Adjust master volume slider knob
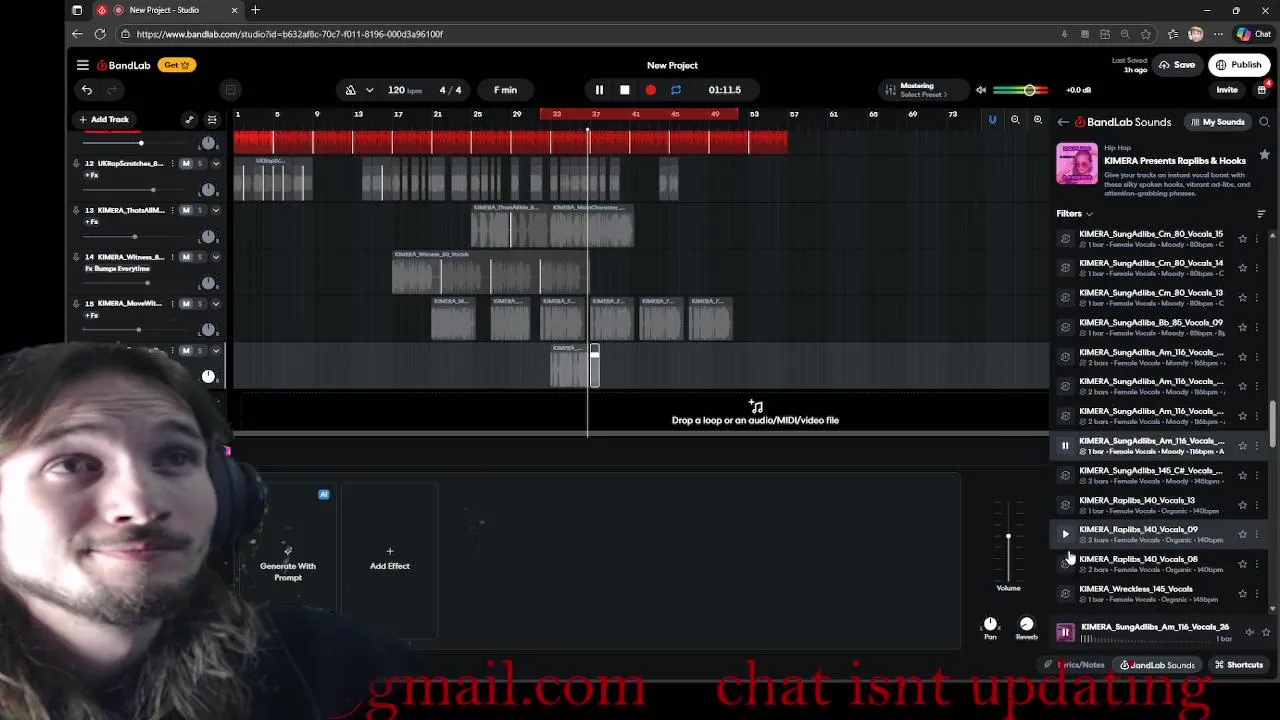Screen dimensions: 1280x720 coord(1029,91)
